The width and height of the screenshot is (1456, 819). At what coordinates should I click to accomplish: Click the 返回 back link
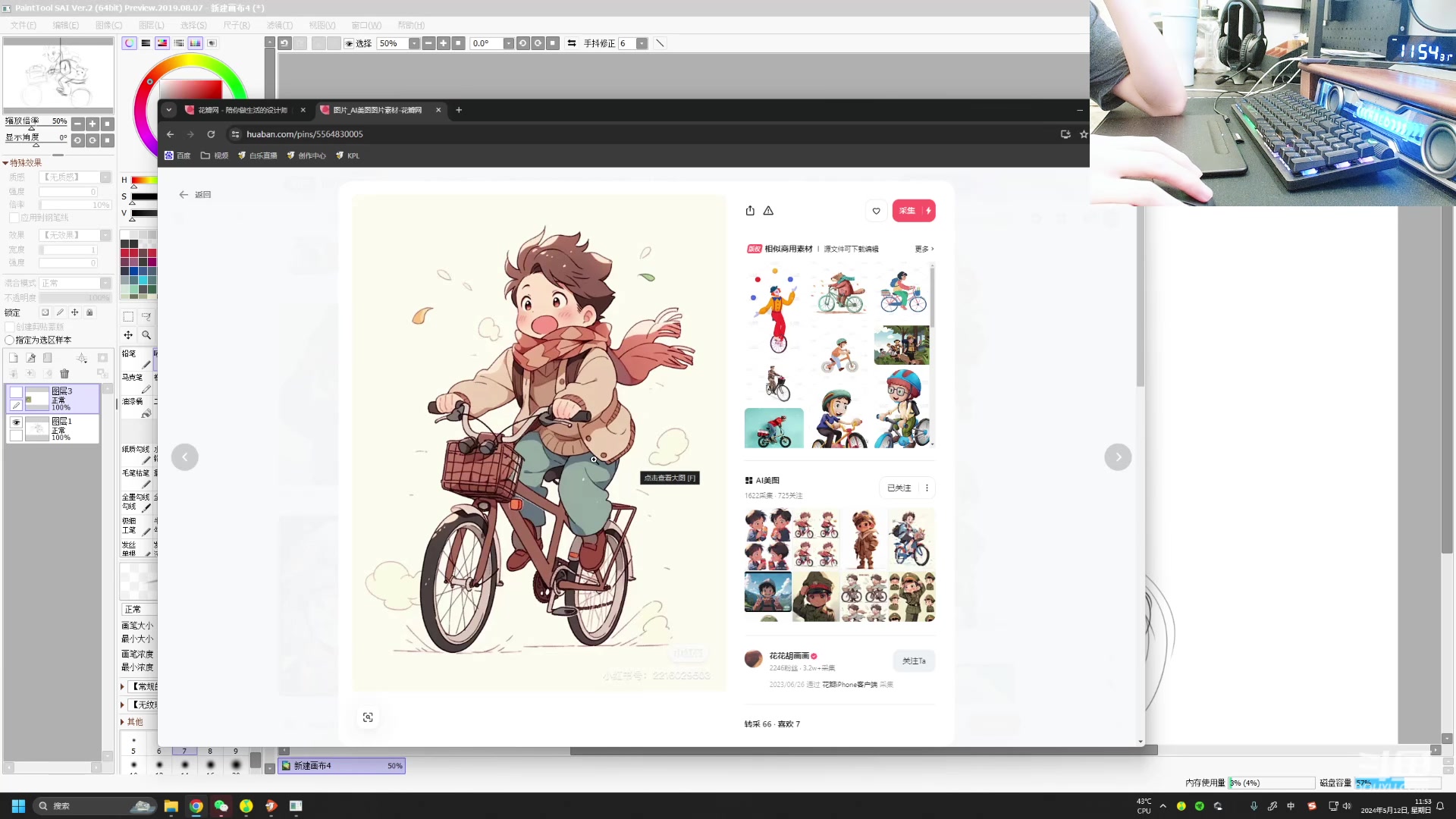click(x=196, y=195)
